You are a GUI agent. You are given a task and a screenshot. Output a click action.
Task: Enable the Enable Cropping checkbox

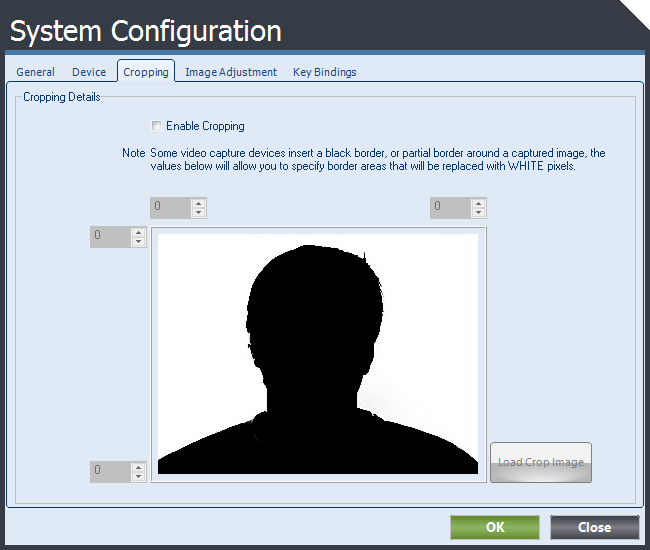[156, 126]
